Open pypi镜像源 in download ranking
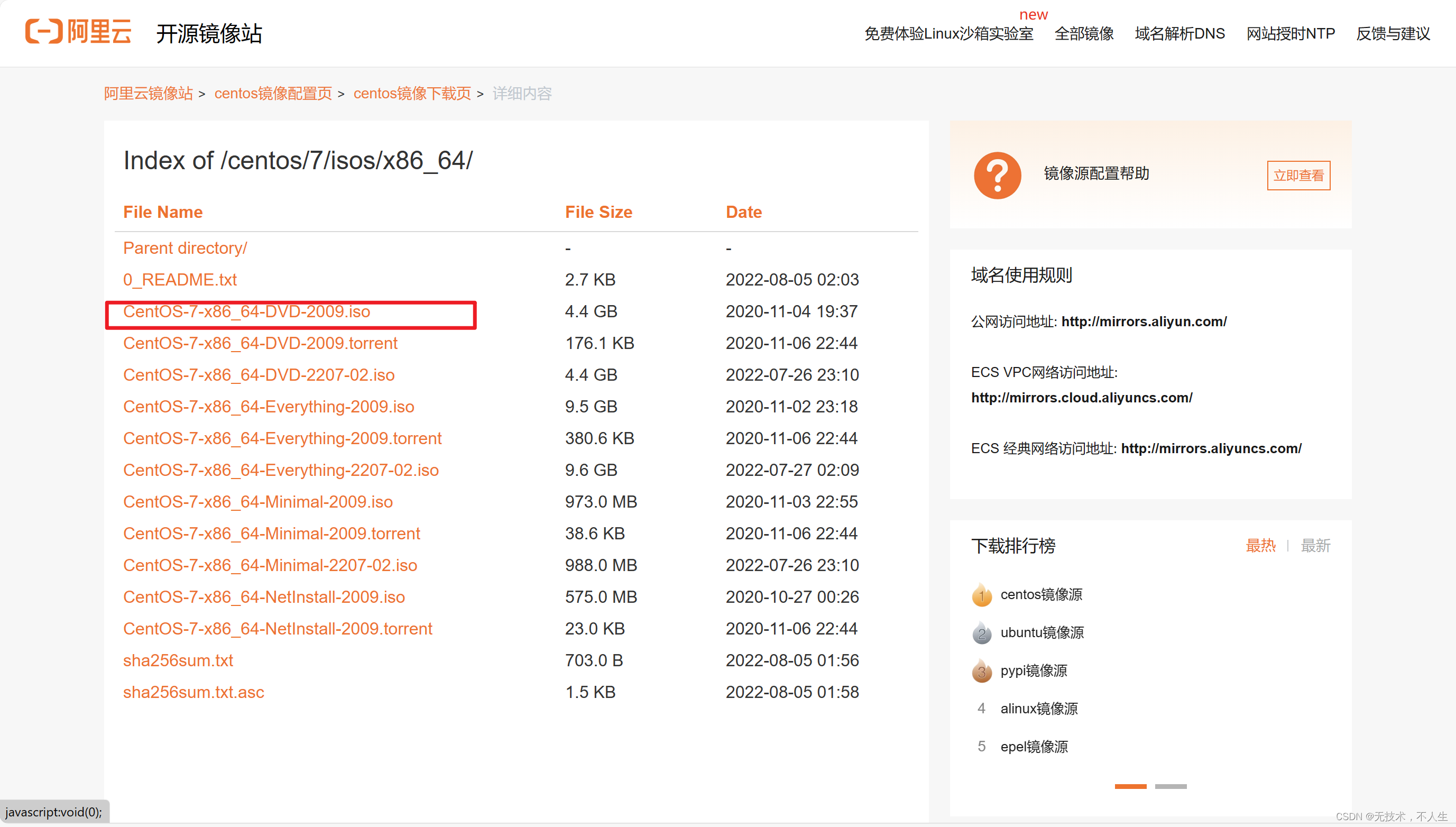The height and width of the screenshot is (827, 1456). click(1034, 671)
